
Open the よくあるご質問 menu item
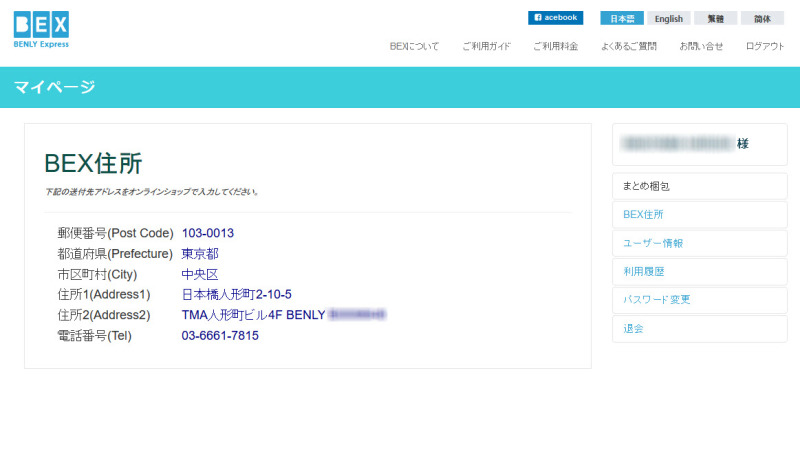click(629, 46)
